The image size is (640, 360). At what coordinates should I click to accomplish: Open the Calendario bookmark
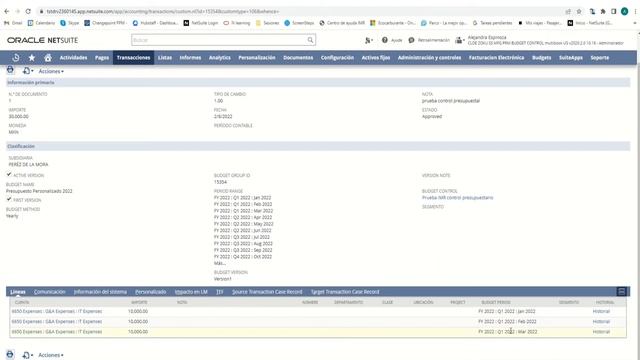[x=41, y=23]
